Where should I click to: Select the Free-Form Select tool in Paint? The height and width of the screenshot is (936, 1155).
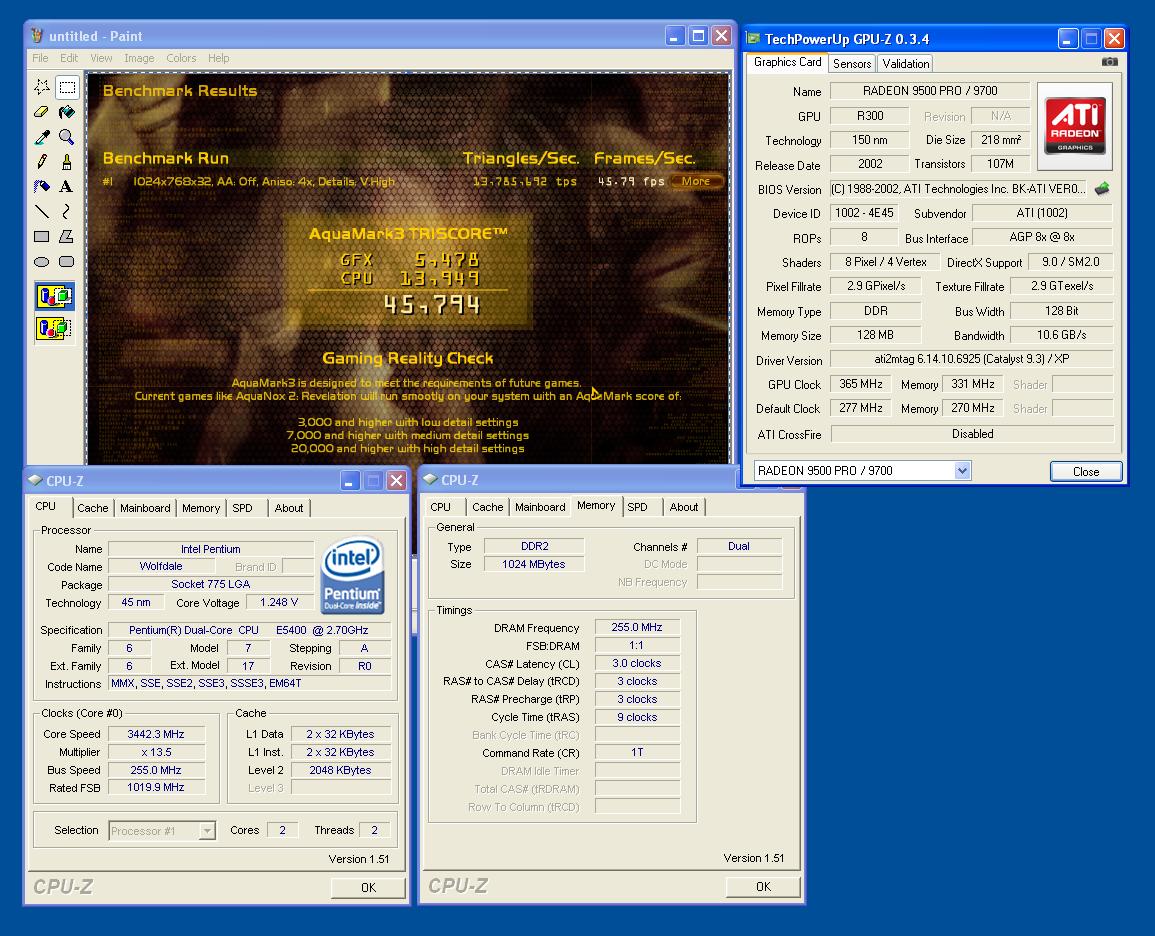coord(42,87)
